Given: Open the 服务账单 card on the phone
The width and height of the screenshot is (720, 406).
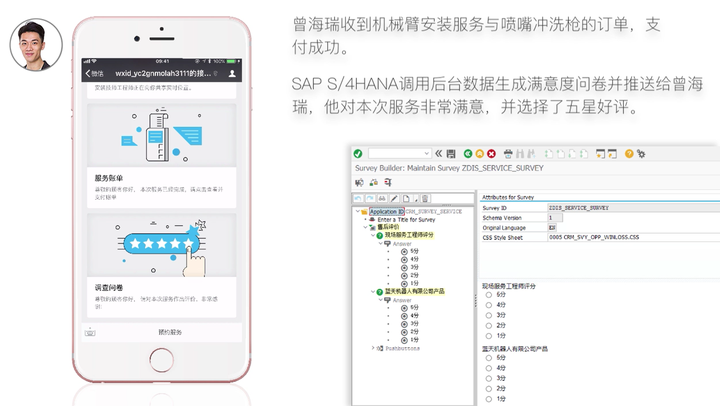Looking at the screenshot, I should point(162,156).
